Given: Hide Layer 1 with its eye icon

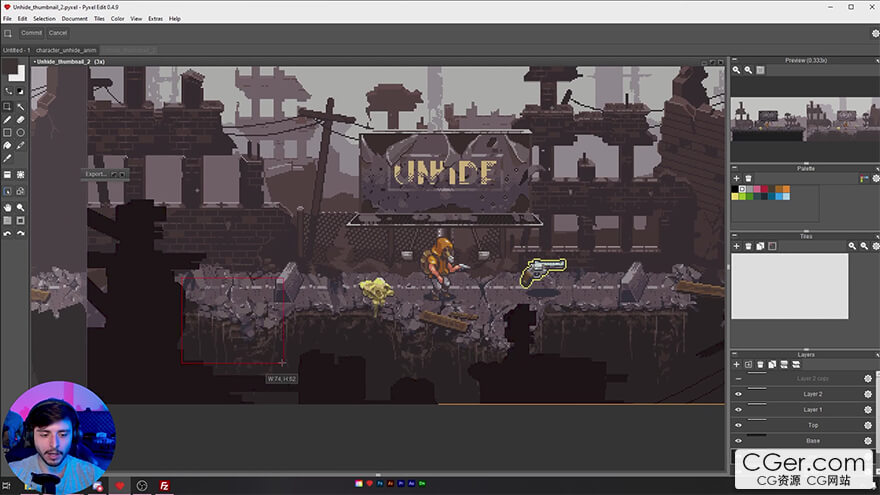Looking at the screenshot, I should tap(738, 410).
